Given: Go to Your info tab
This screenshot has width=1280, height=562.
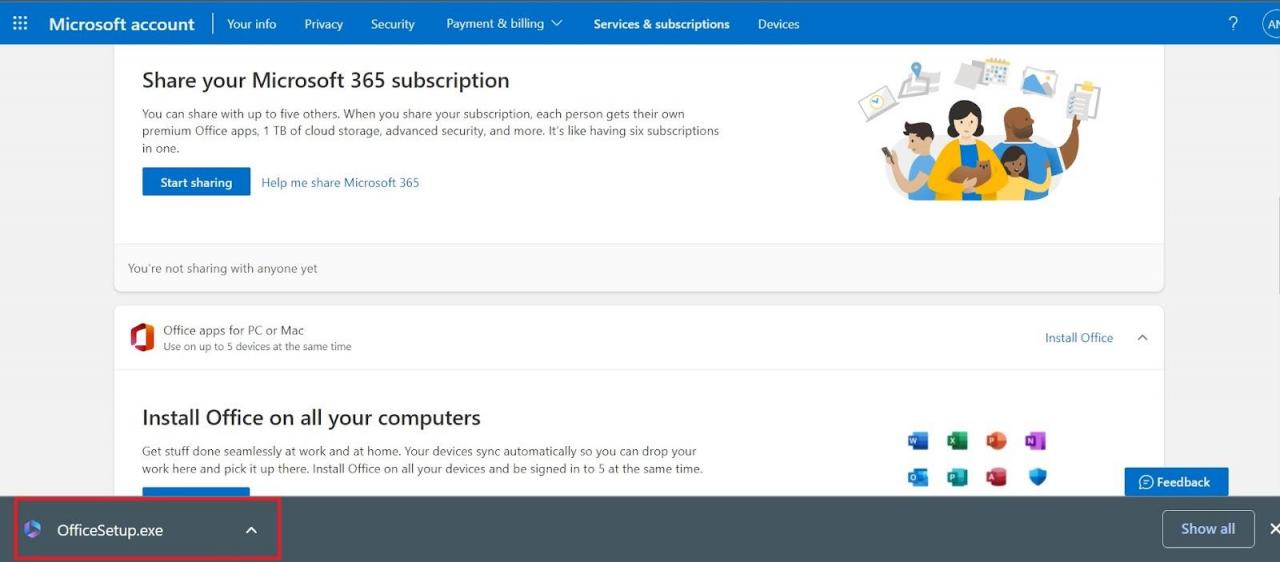Looking at the screenshot, I should (251, 24).
